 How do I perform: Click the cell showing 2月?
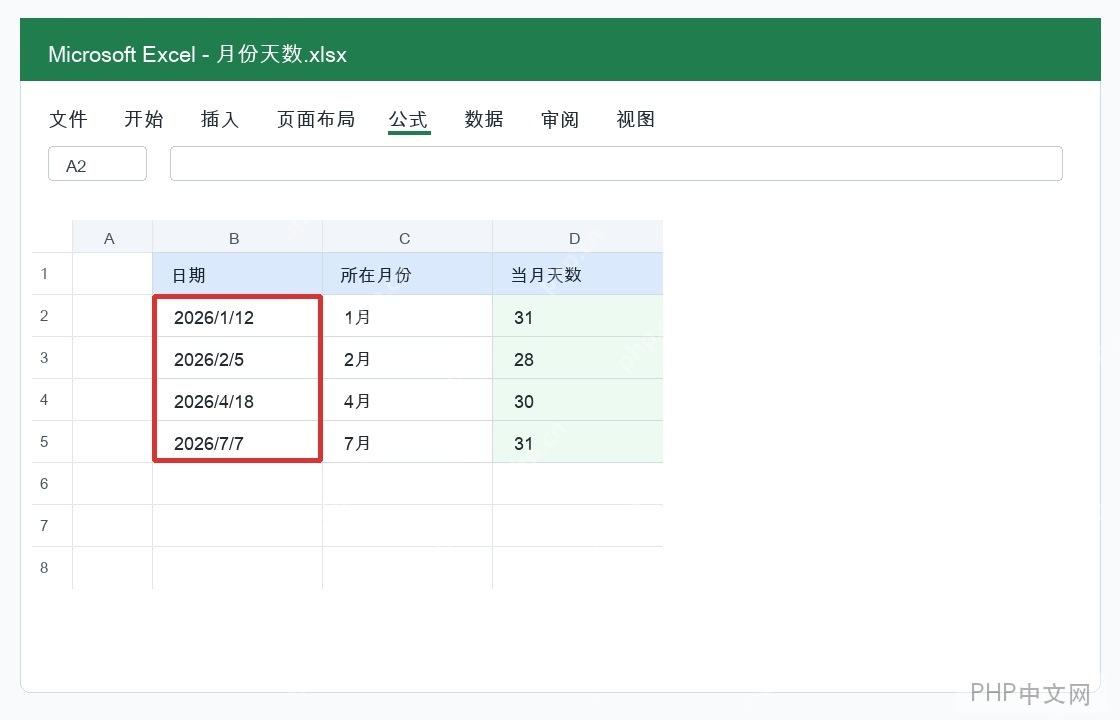click(x=407, y=359)
